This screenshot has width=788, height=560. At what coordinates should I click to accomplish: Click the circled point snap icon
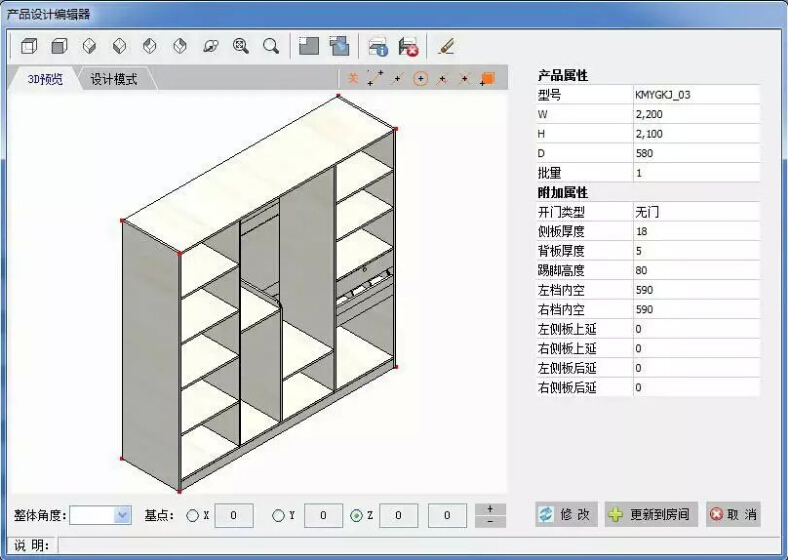[420, 78]
